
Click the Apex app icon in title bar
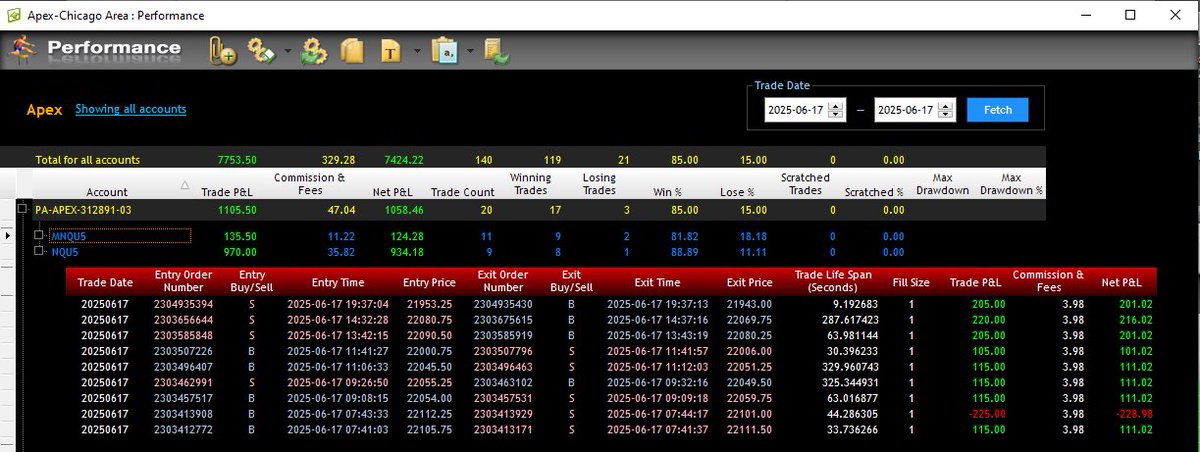tap(15, 15)
